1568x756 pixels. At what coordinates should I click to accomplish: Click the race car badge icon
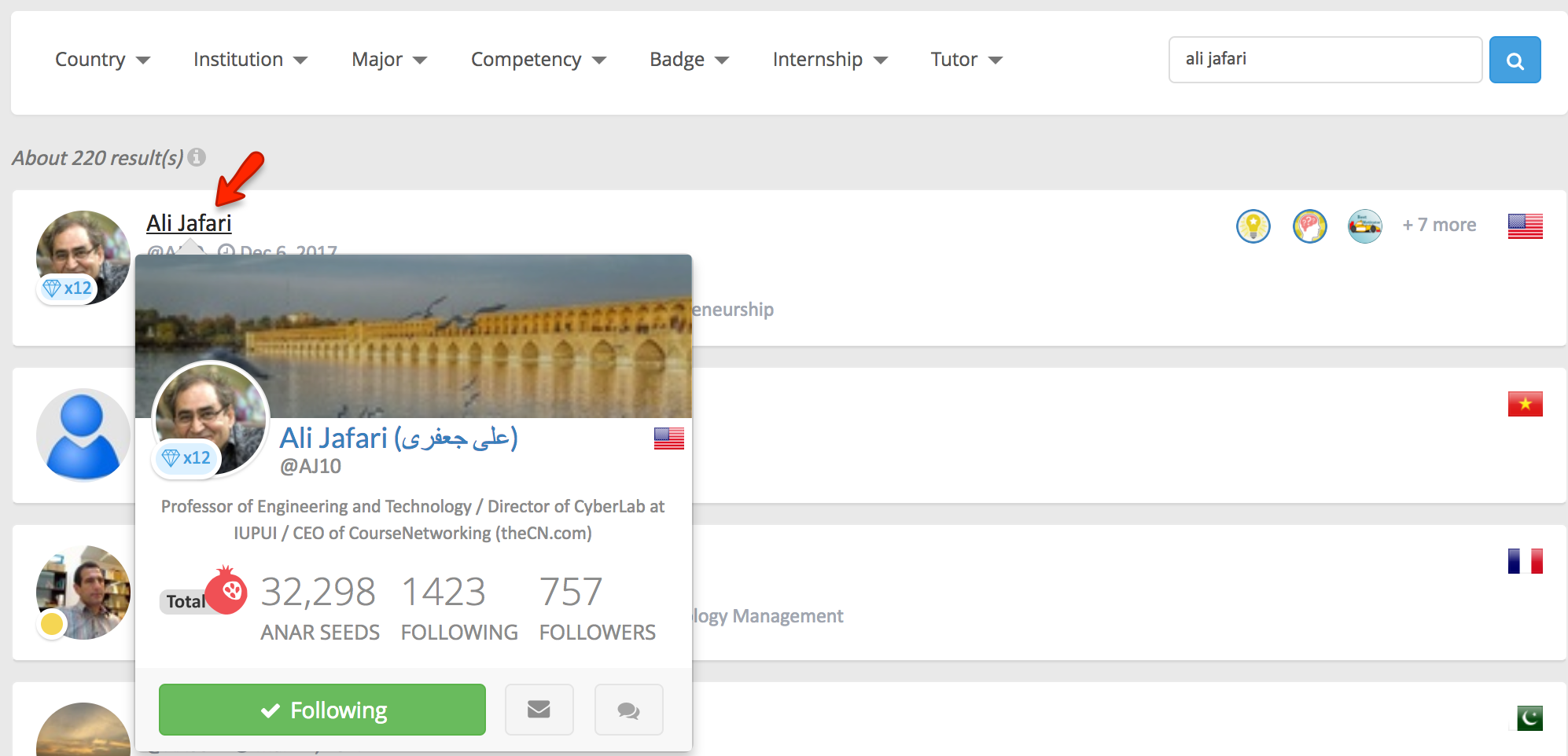point(1365,226)
